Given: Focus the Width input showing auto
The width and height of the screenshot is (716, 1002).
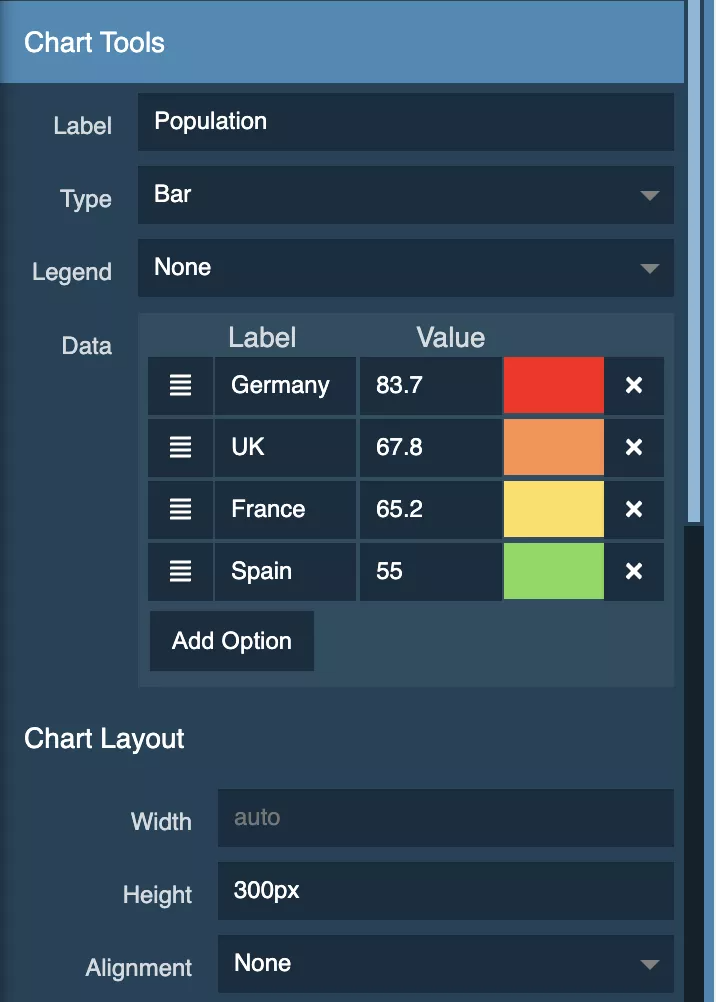Looking at the screenshot, I should point(446,818).
